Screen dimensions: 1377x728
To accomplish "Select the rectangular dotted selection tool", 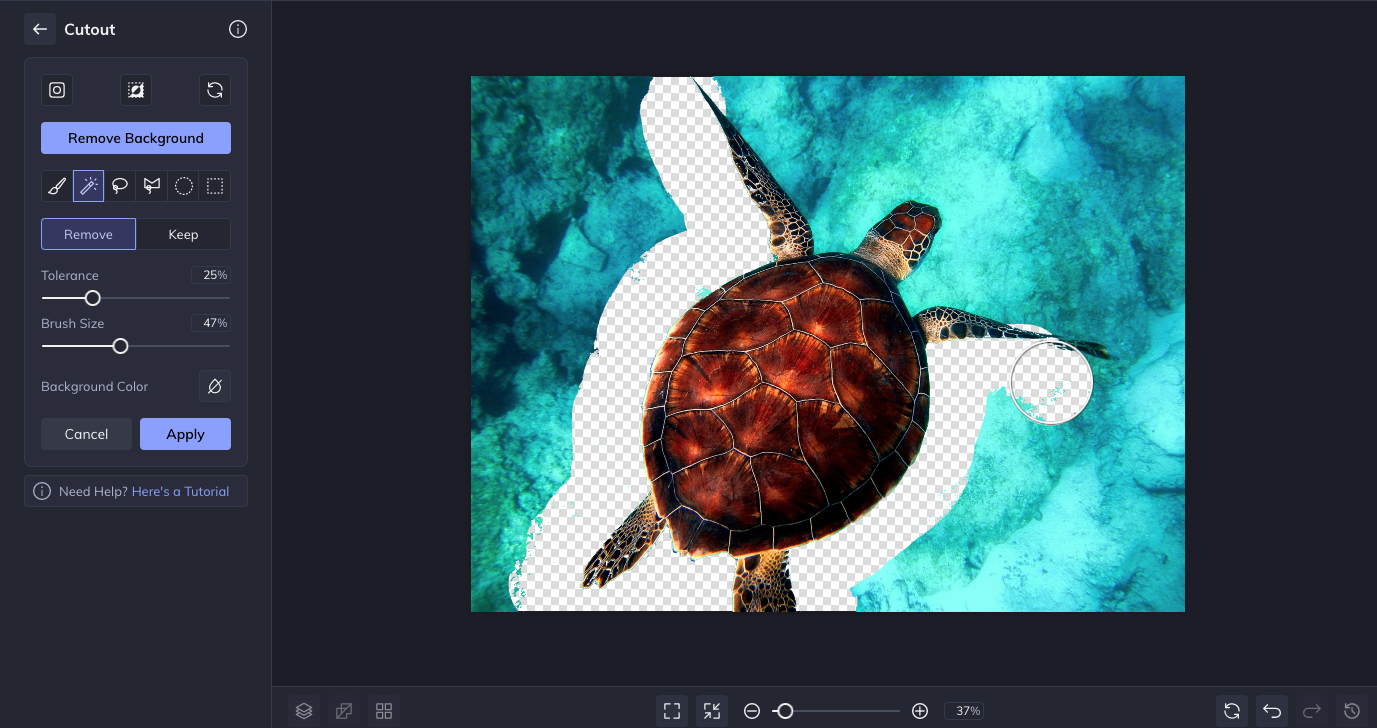I will (215, 186).
